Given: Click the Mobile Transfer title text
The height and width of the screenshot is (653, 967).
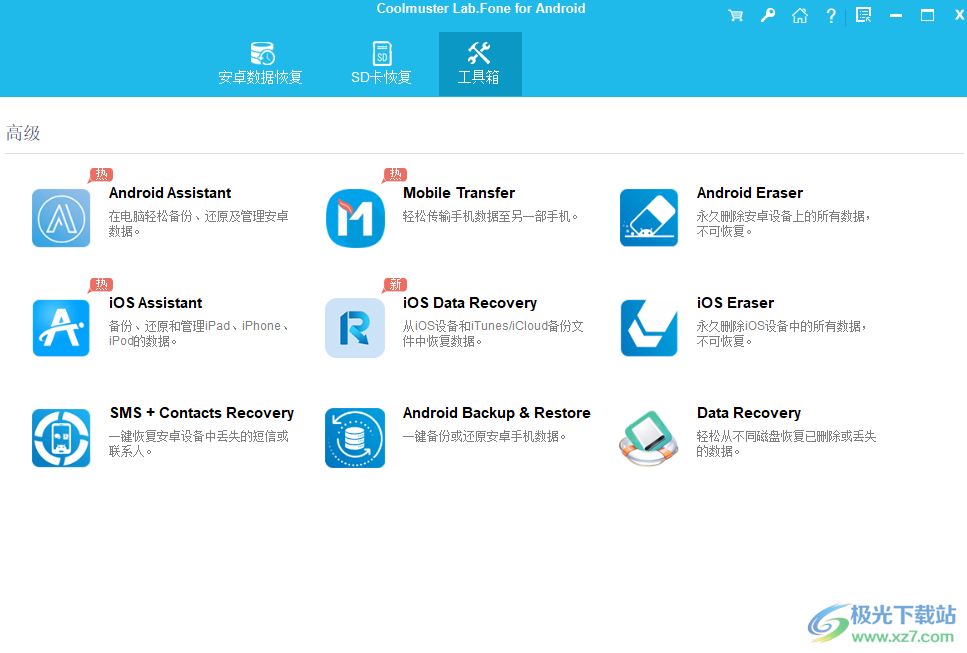Looking at the screenshot, I should (x=458, y=192).
